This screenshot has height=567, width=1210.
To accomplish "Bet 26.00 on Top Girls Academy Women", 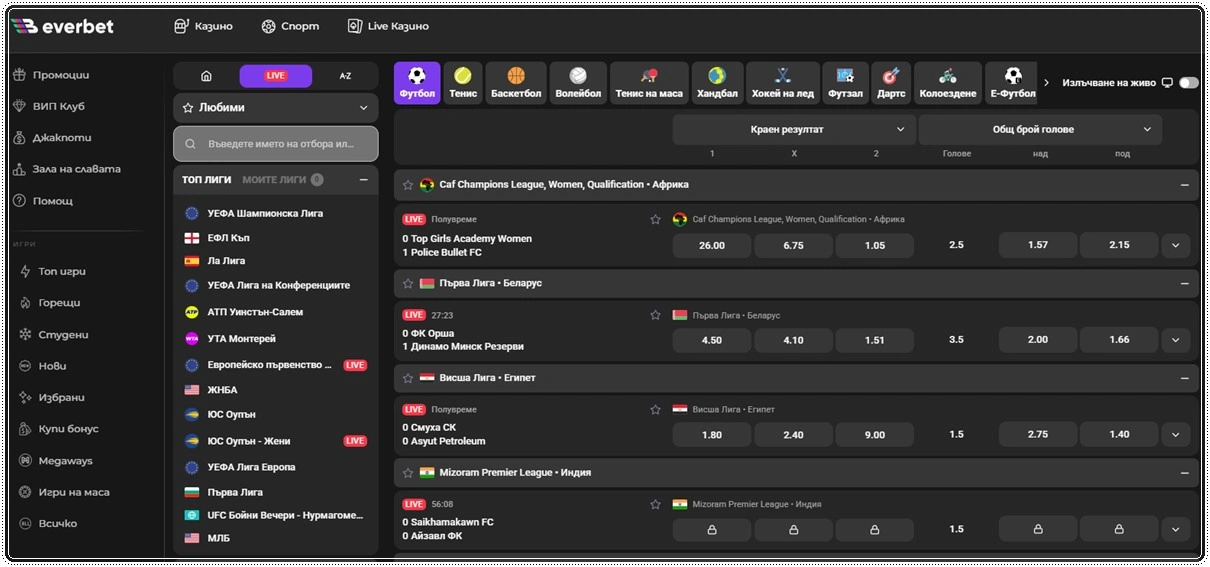I will [x=712, y=245].
